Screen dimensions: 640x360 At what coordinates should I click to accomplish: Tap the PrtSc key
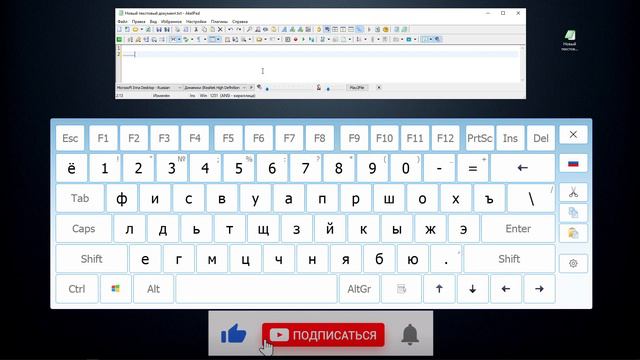pos(480,138)
